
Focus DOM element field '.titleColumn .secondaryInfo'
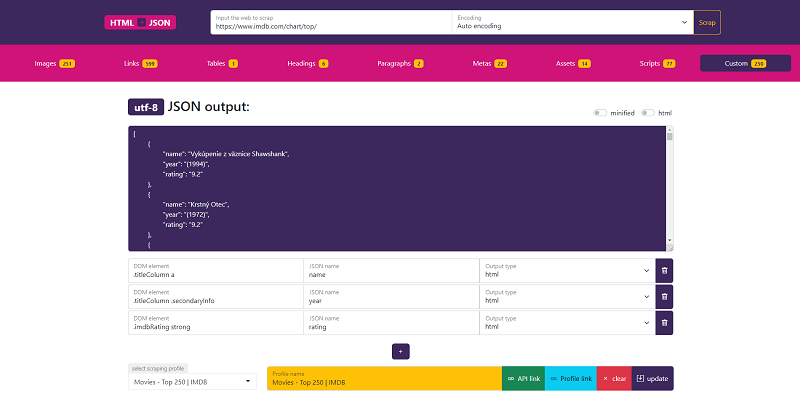click(x=216, y=297)
